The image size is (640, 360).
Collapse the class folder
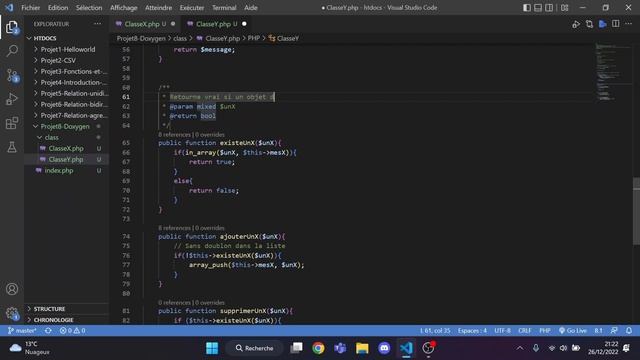point(67,138)
